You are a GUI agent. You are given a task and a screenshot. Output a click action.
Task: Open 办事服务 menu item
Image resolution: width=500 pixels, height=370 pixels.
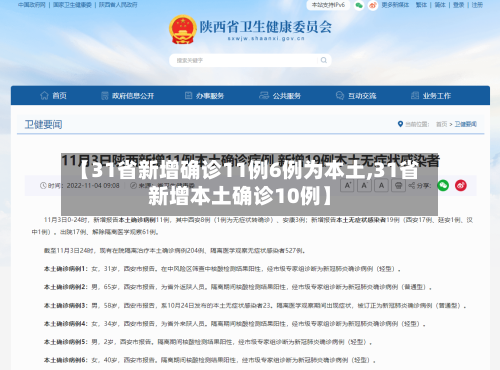click(x=210, y=96)
